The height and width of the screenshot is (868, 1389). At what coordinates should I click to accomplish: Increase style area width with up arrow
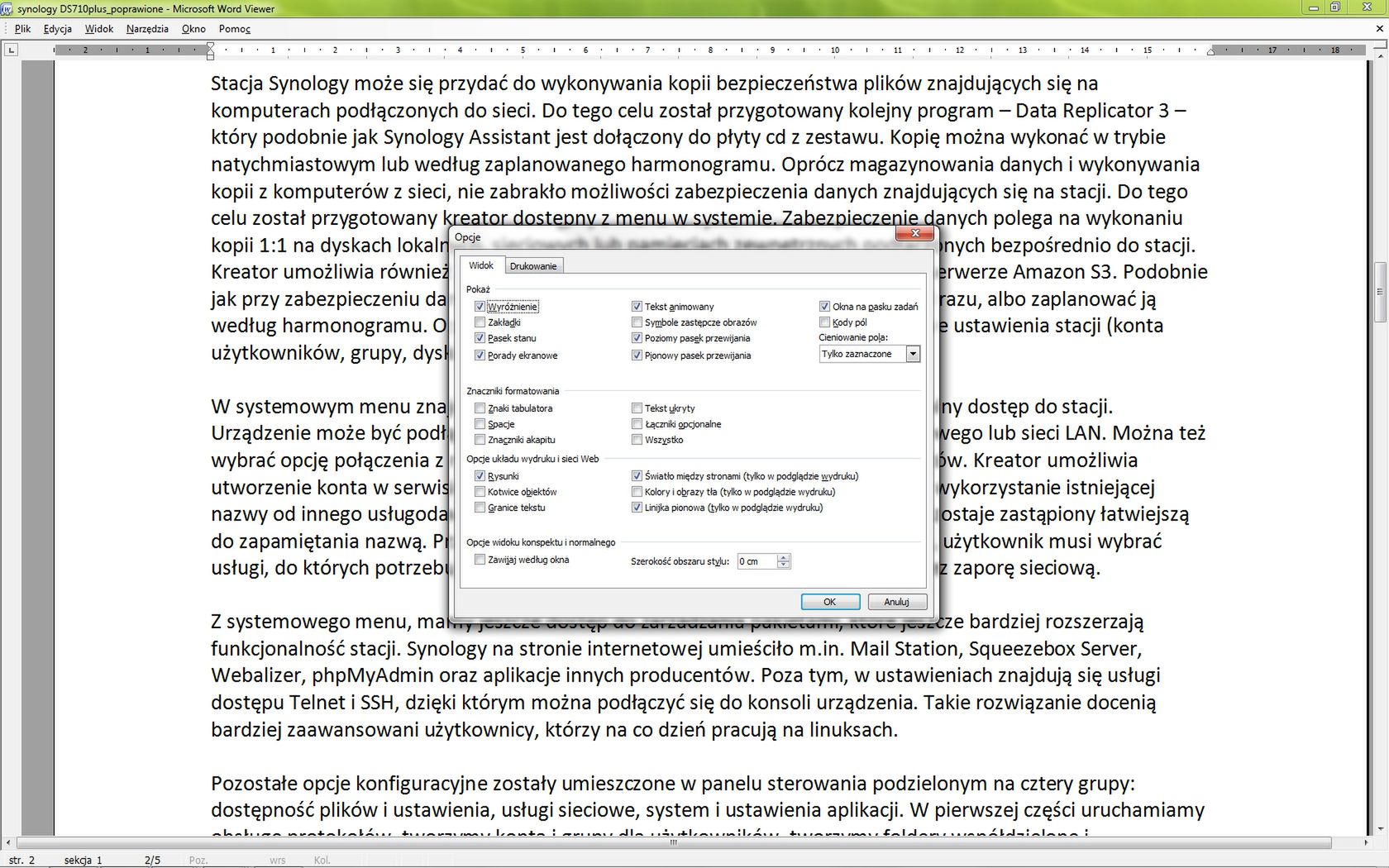click(x=784, y=558)
